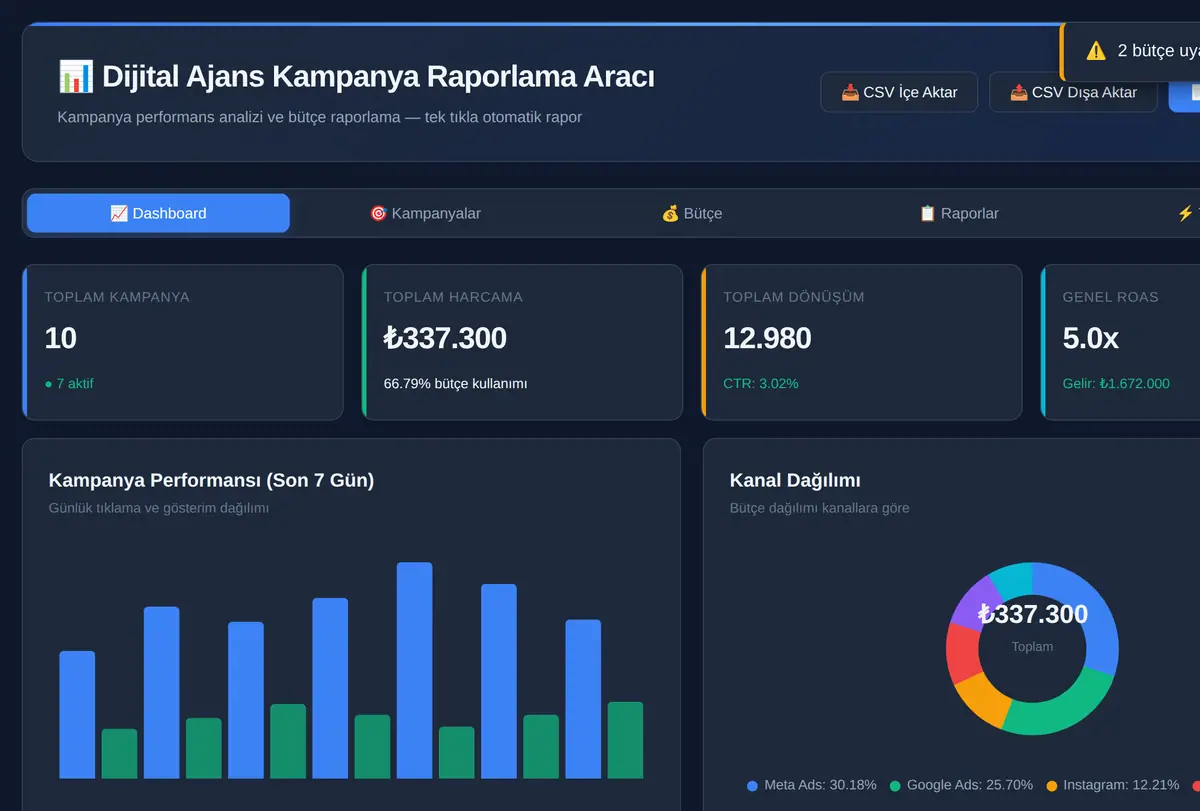Click the tallest blue bar in performance chart

pos(415,670)
